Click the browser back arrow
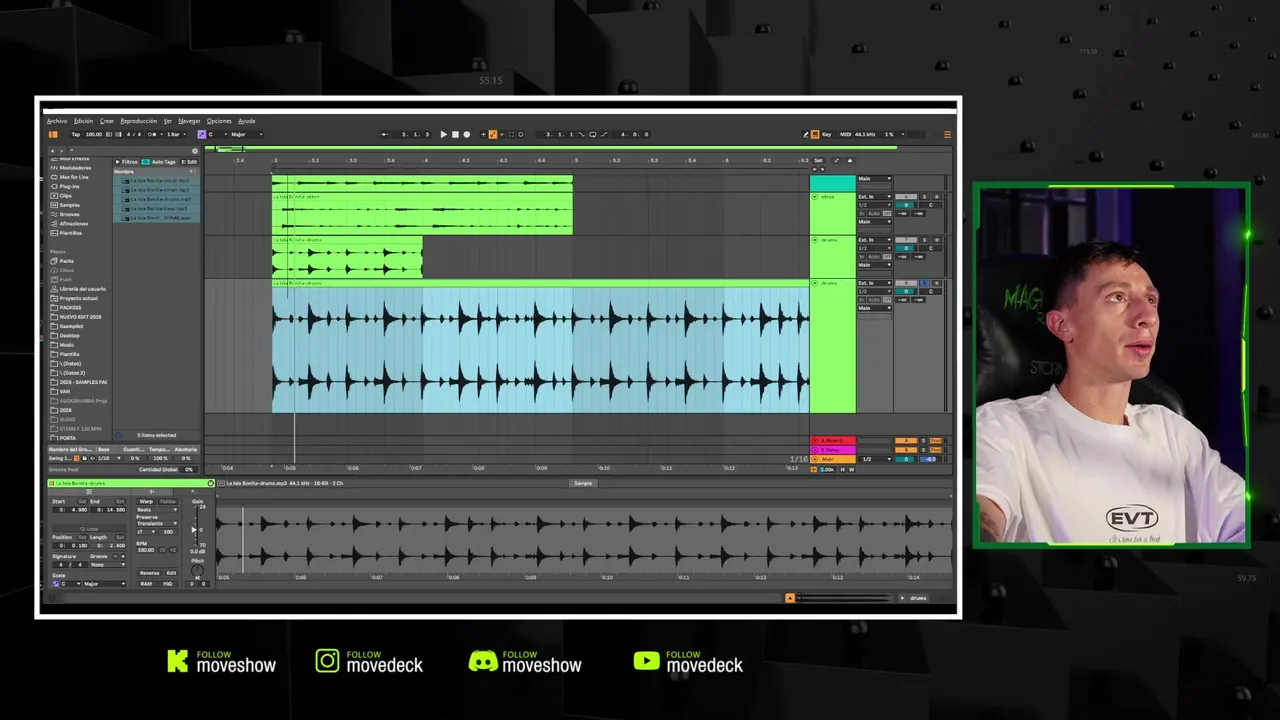 [x=52, y=151]
